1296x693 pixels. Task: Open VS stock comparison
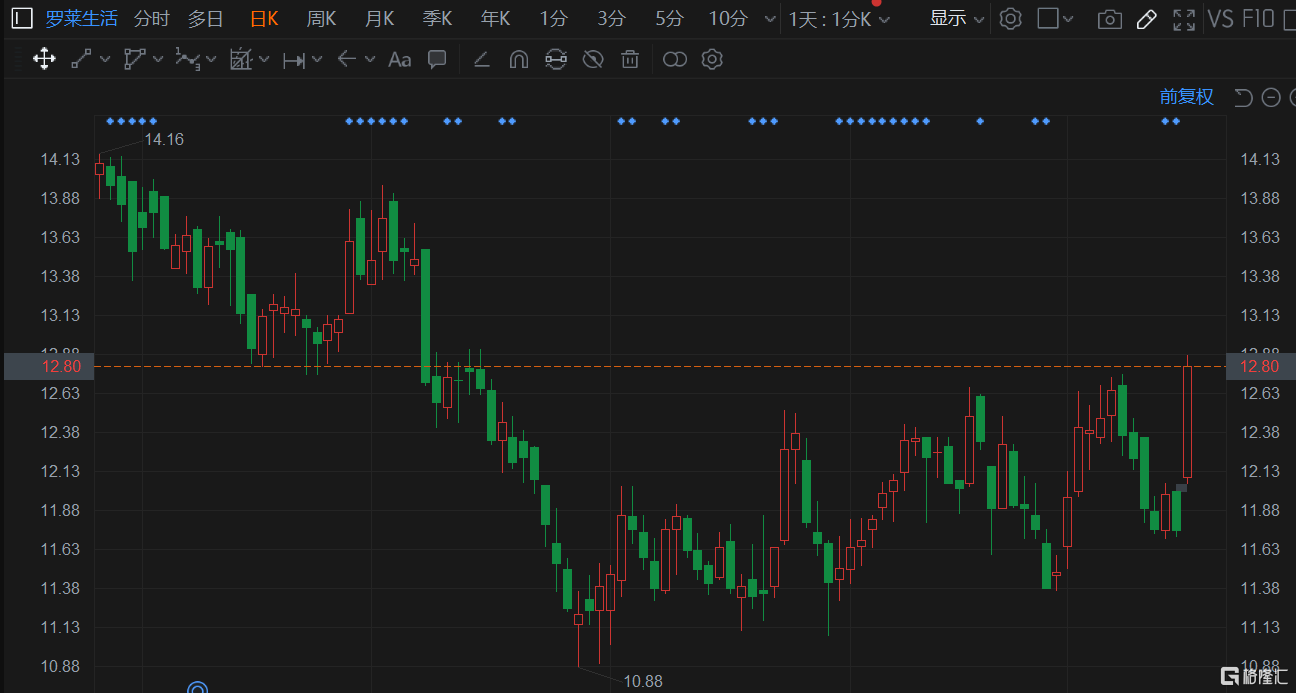point(1220,19)
